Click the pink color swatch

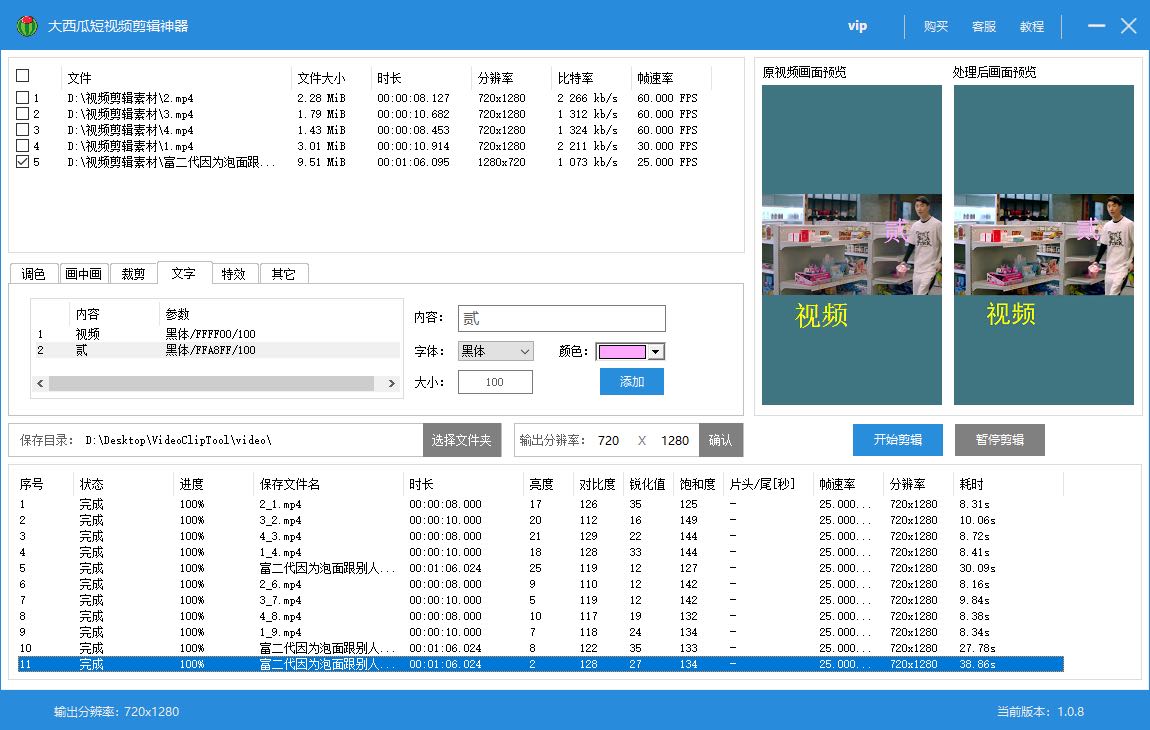click(622, 352)
